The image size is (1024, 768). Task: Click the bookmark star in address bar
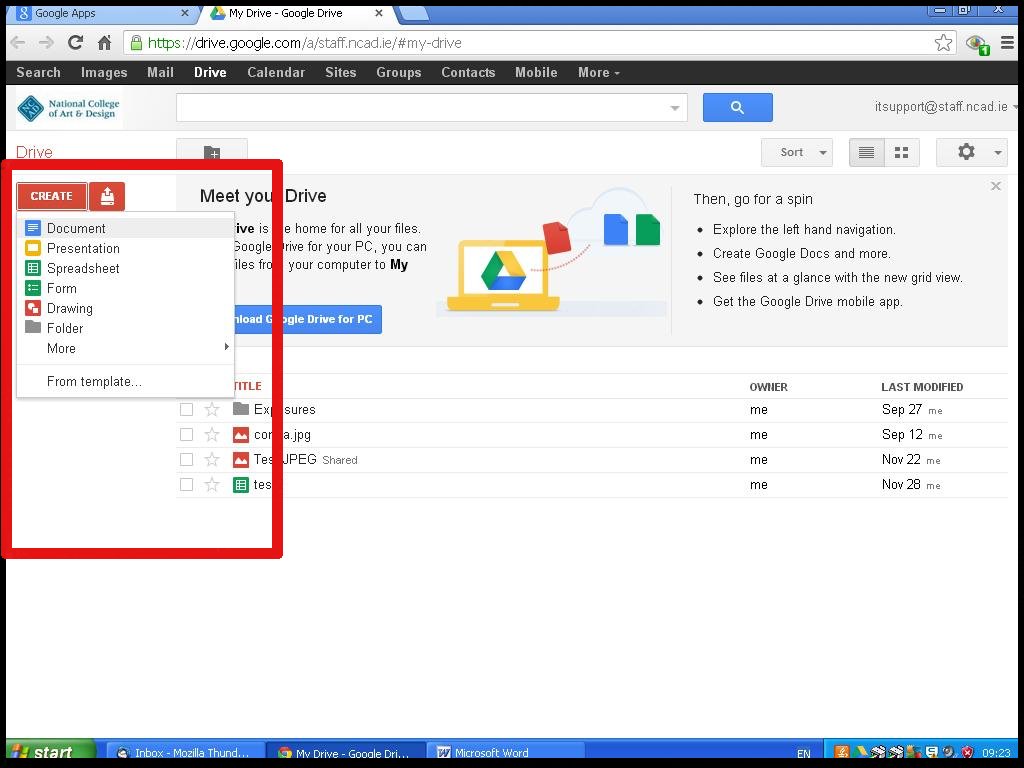[x=943, y=43]
